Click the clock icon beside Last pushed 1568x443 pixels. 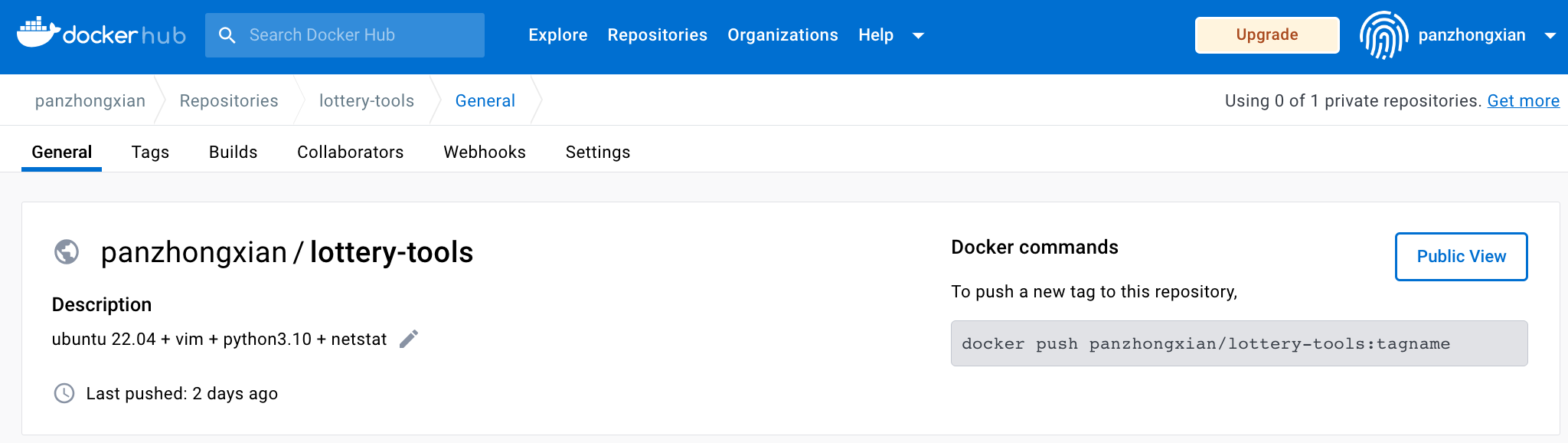64,393
